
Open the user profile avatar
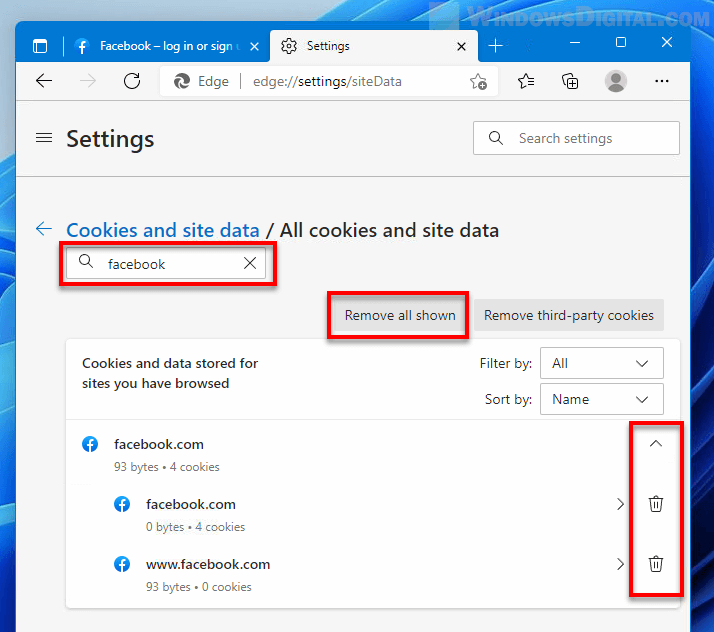coord(616,81)
